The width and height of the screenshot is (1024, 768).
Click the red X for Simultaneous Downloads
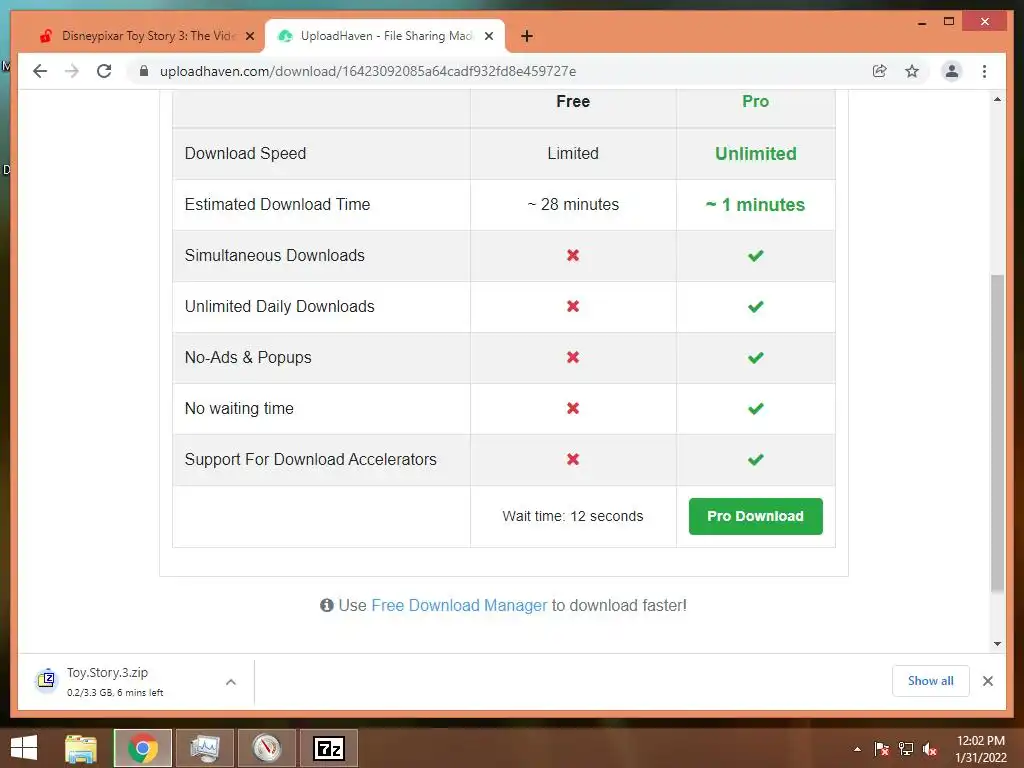point(573,255)
